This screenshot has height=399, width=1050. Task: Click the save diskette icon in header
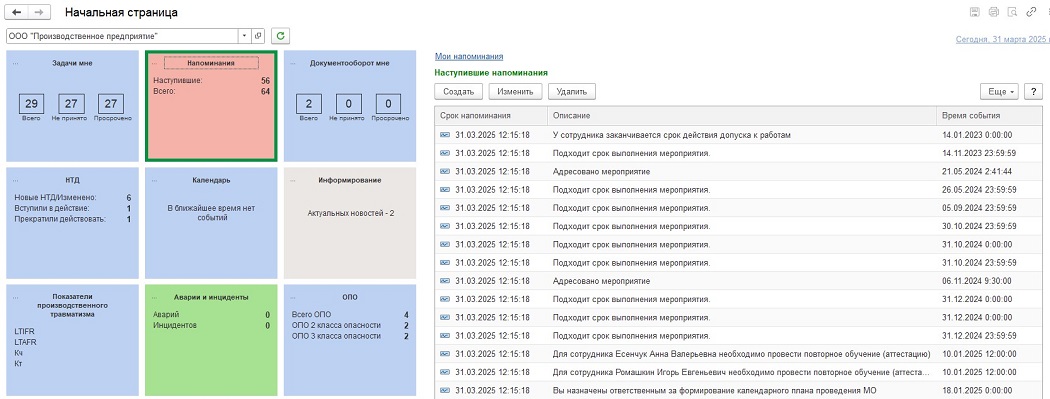(x=976, y=11)
